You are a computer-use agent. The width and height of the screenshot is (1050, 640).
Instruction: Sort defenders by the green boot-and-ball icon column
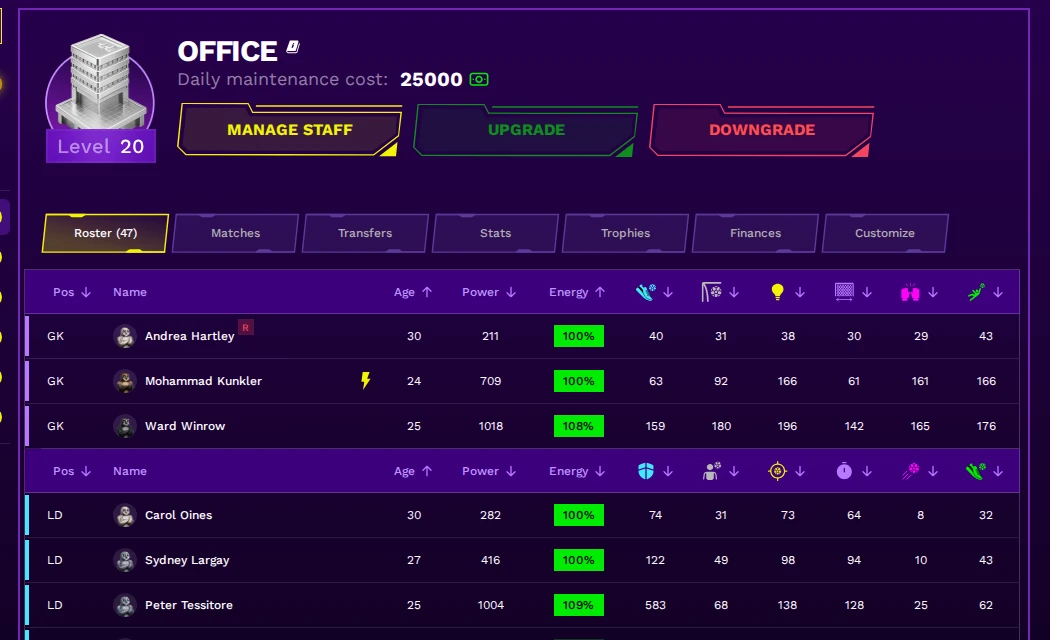985,471
